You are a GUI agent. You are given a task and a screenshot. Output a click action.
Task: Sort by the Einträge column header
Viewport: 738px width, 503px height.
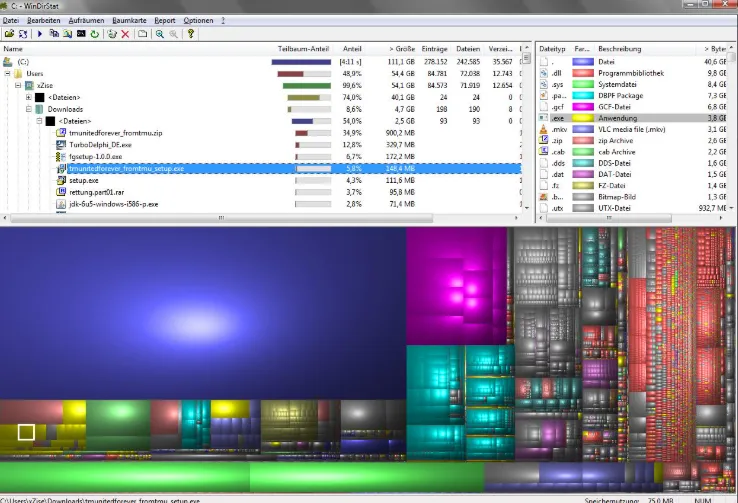coord(434,48)
